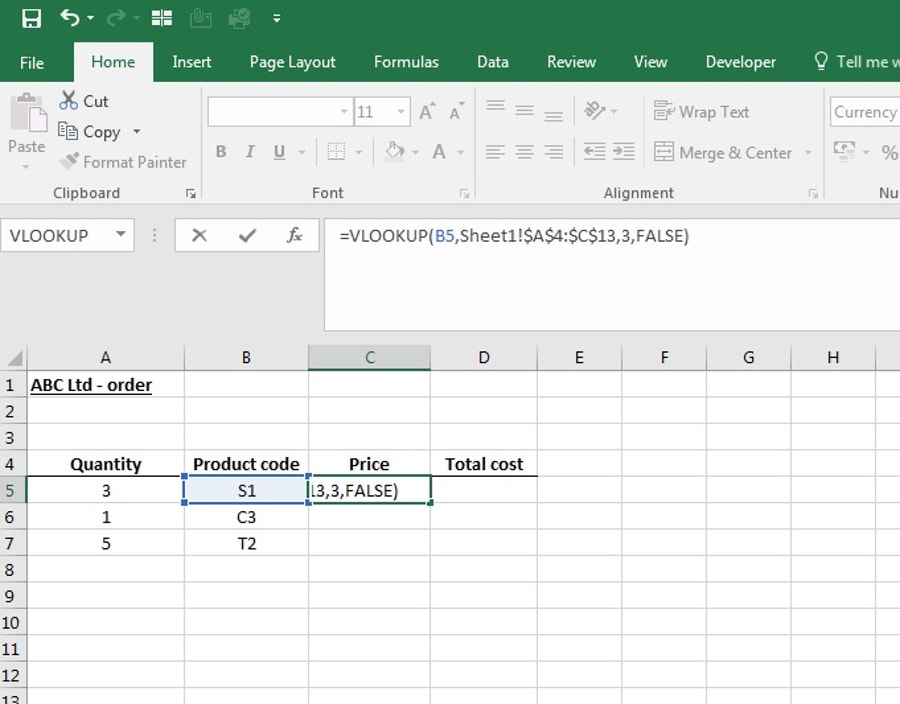The height and width of the screenshot is (704, 900).
Task: Click Merge & Center button
Action: point(723,153)
